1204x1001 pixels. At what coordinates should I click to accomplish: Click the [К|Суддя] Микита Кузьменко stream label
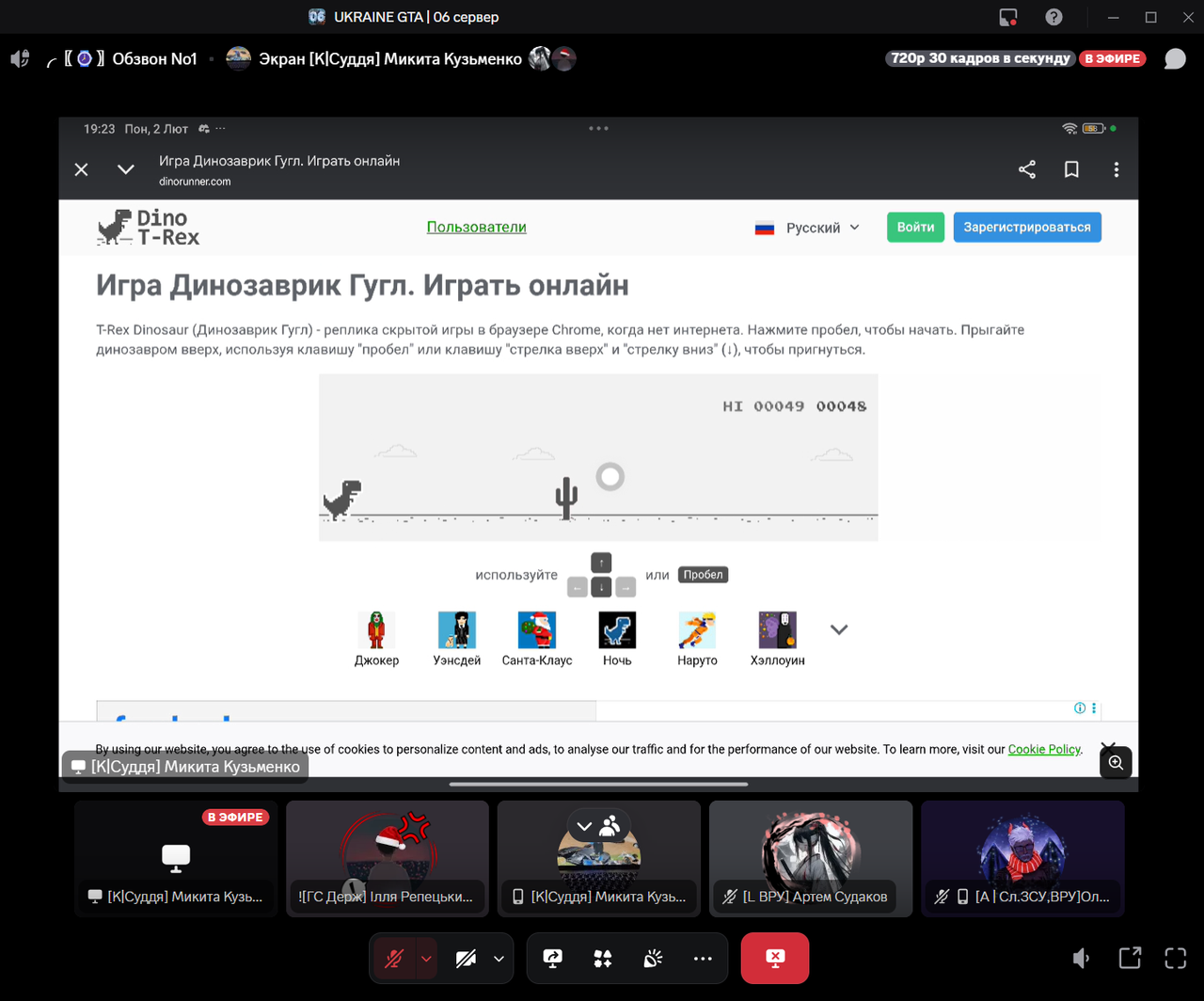(185, 767)
